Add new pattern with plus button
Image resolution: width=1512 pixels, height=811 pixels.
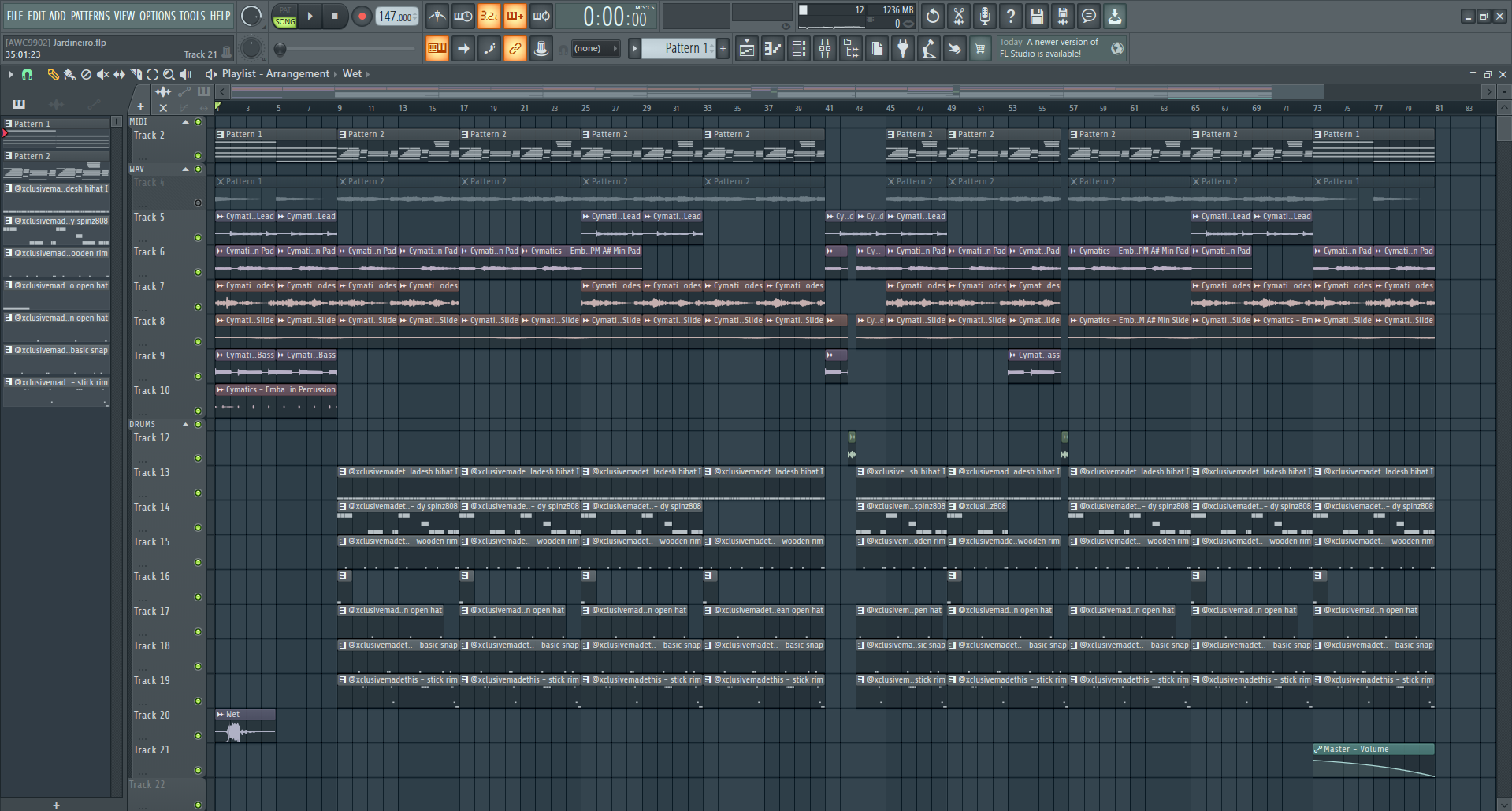coord(723,48)
